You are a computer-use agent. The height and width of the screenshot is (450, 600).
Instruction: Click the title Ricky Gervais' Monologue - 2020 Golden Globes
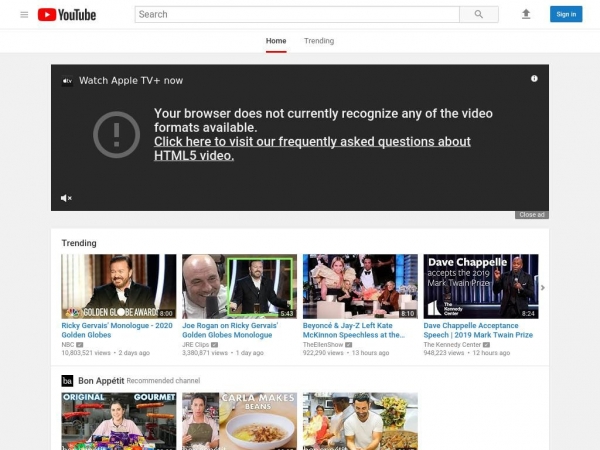117,330
